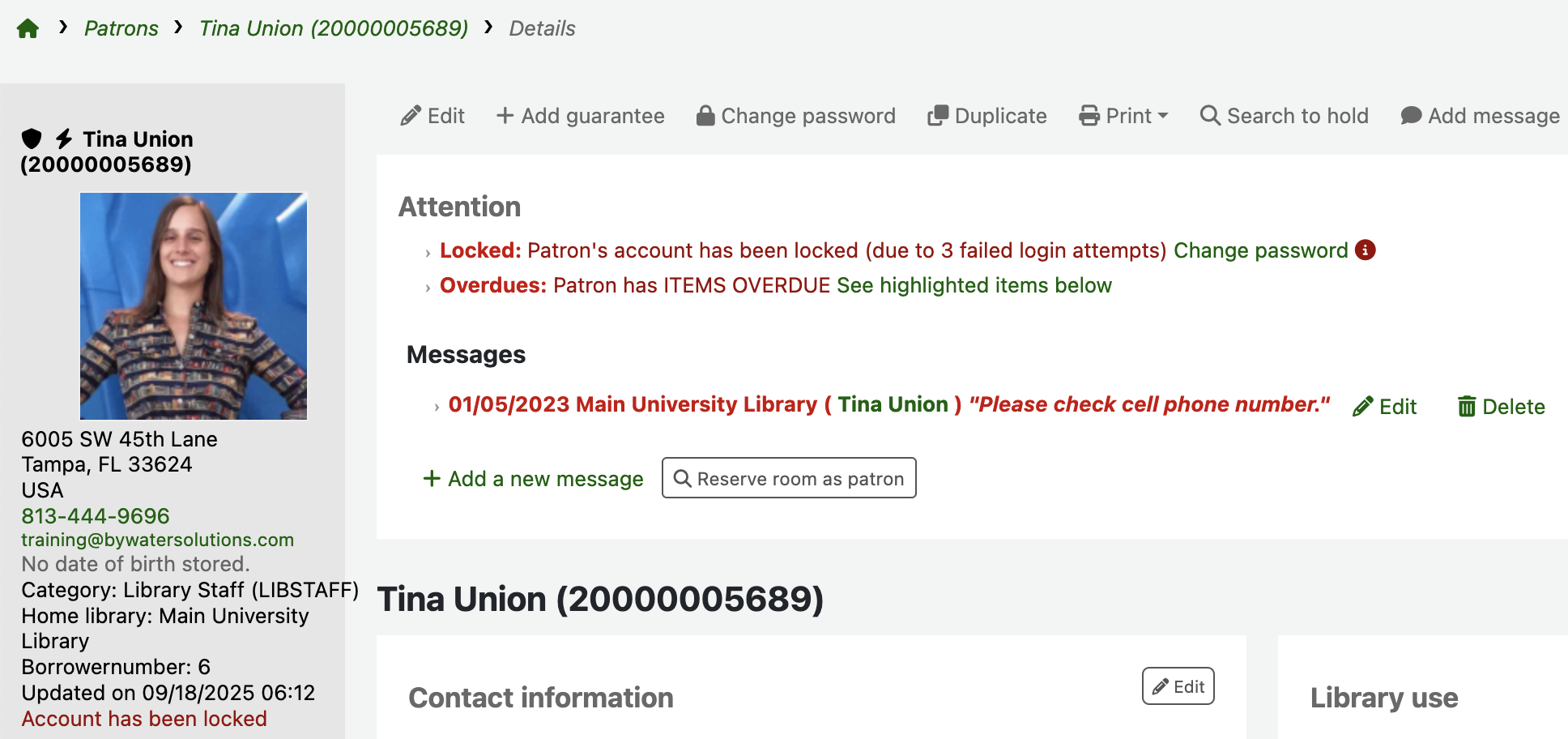Open the Print dropdown menu

pyautogui.click(x=1123, y=116)
